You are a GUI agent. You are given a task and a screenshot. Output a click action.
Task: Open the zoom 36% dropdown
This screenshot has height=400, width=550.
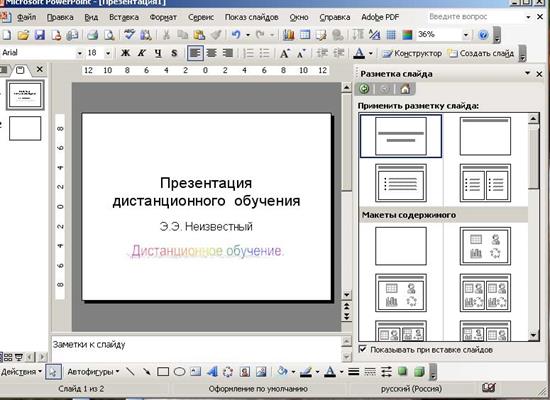[466, 35]
